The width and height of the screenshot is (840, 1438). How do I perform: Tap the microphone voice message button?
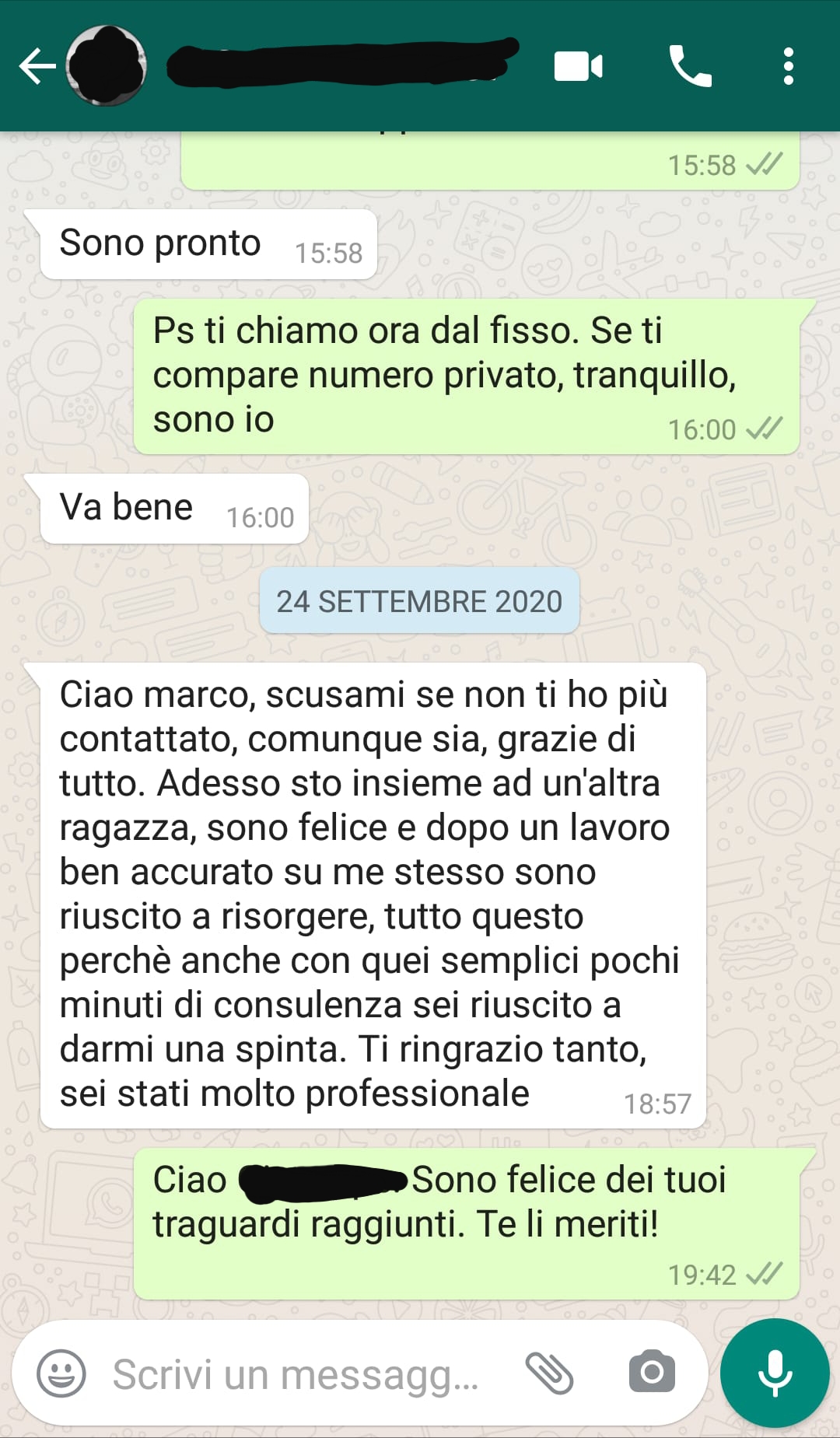click(x=775, y=1373)
